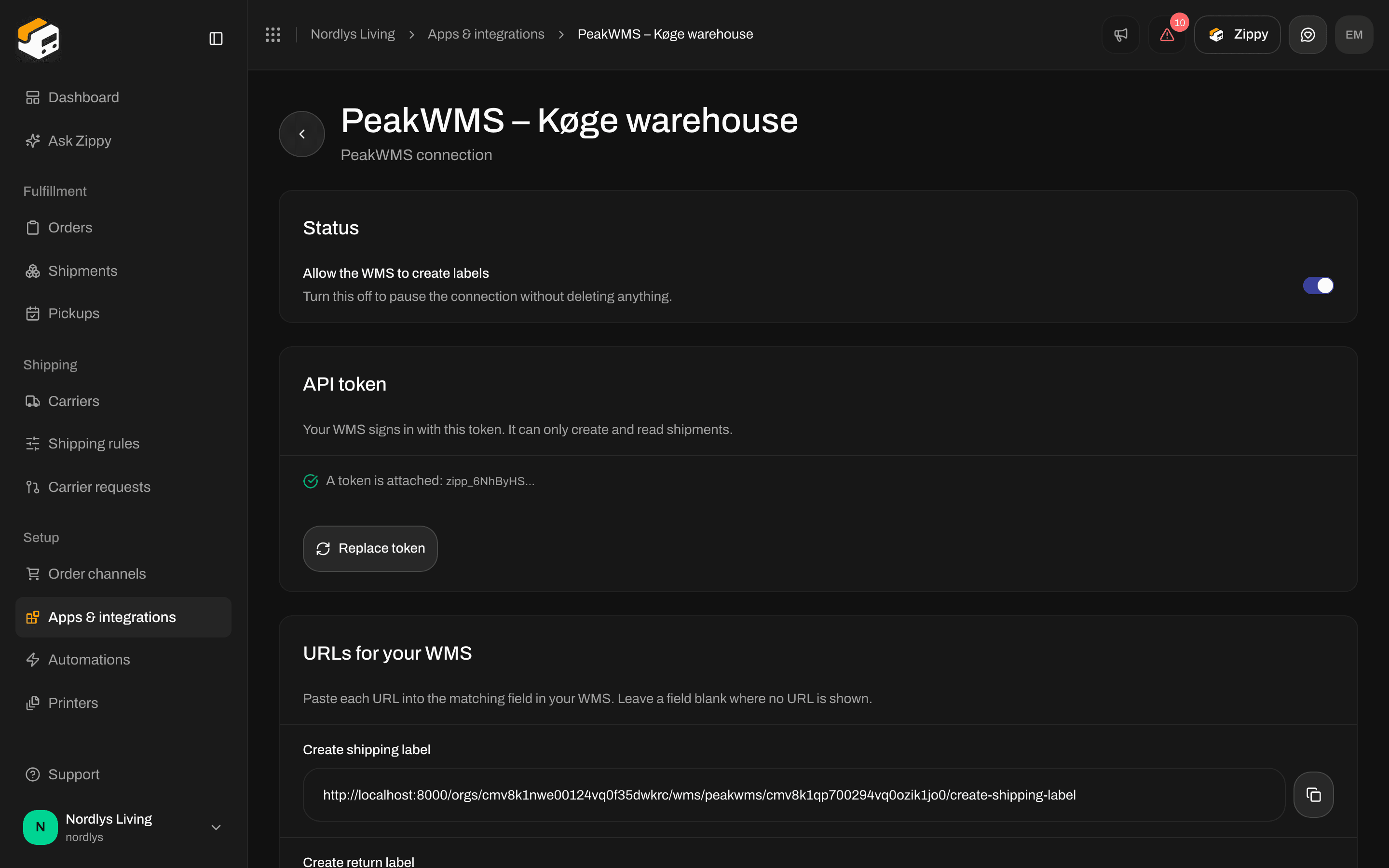The height and width of the screenshot is (868, 1389).
Task: Click the PeakWMS – Køge warehouse breadcrumb
Action: point(665,34)
